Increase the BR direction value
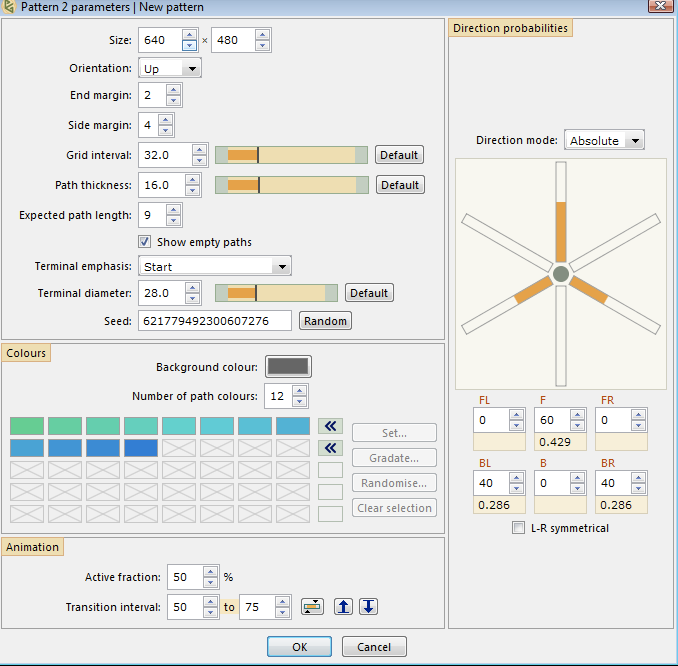This screenshot has height=666, width=678. pos(638,477)
